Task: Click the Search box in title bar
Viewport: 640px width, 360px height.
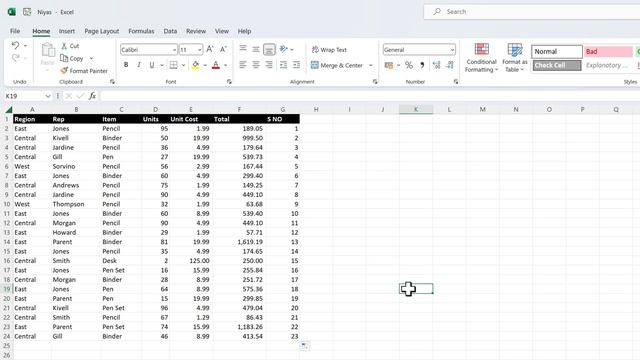Action: 531,12
